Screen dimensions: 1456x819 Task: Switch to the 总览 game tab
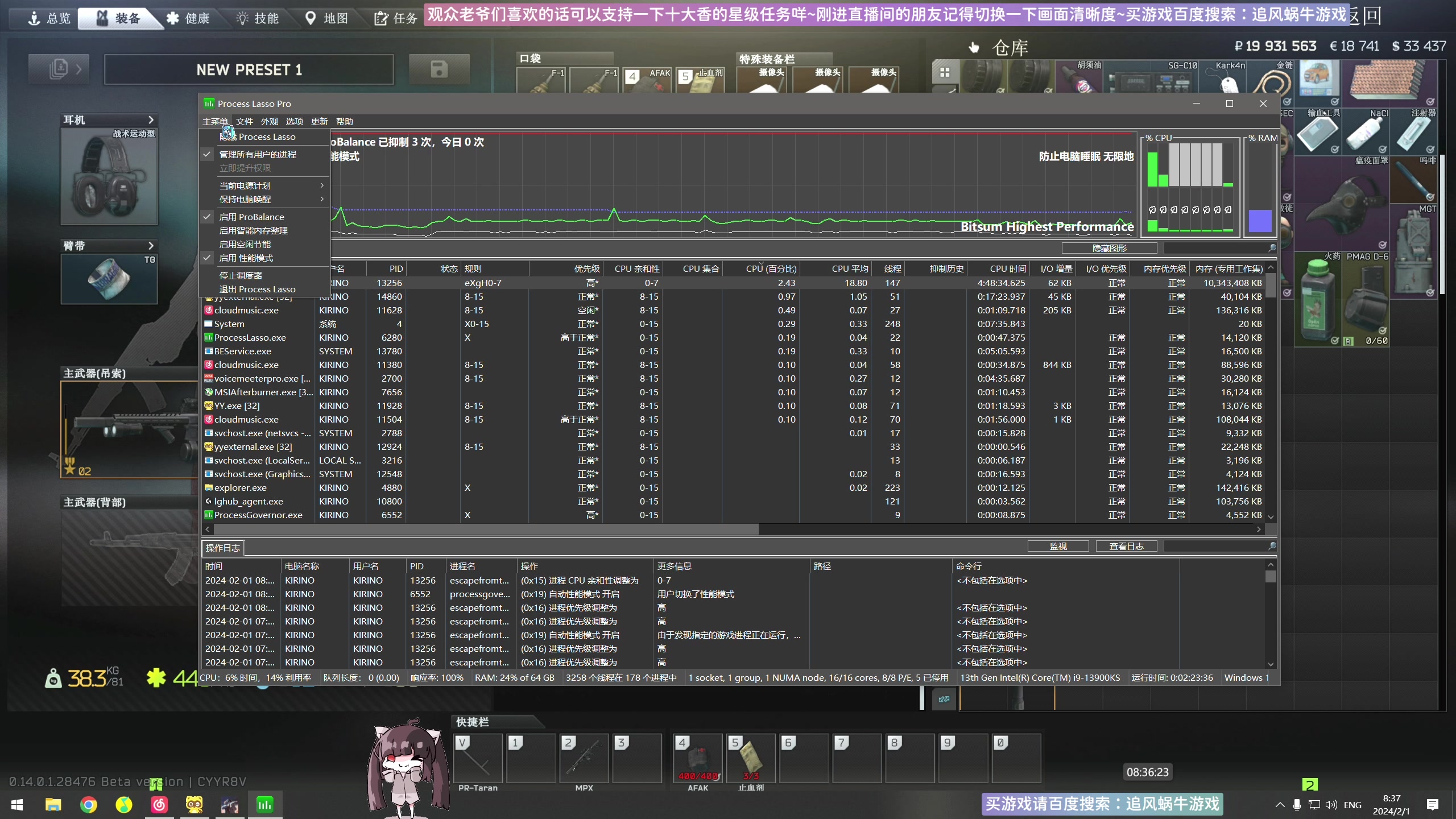coord(50,18)
